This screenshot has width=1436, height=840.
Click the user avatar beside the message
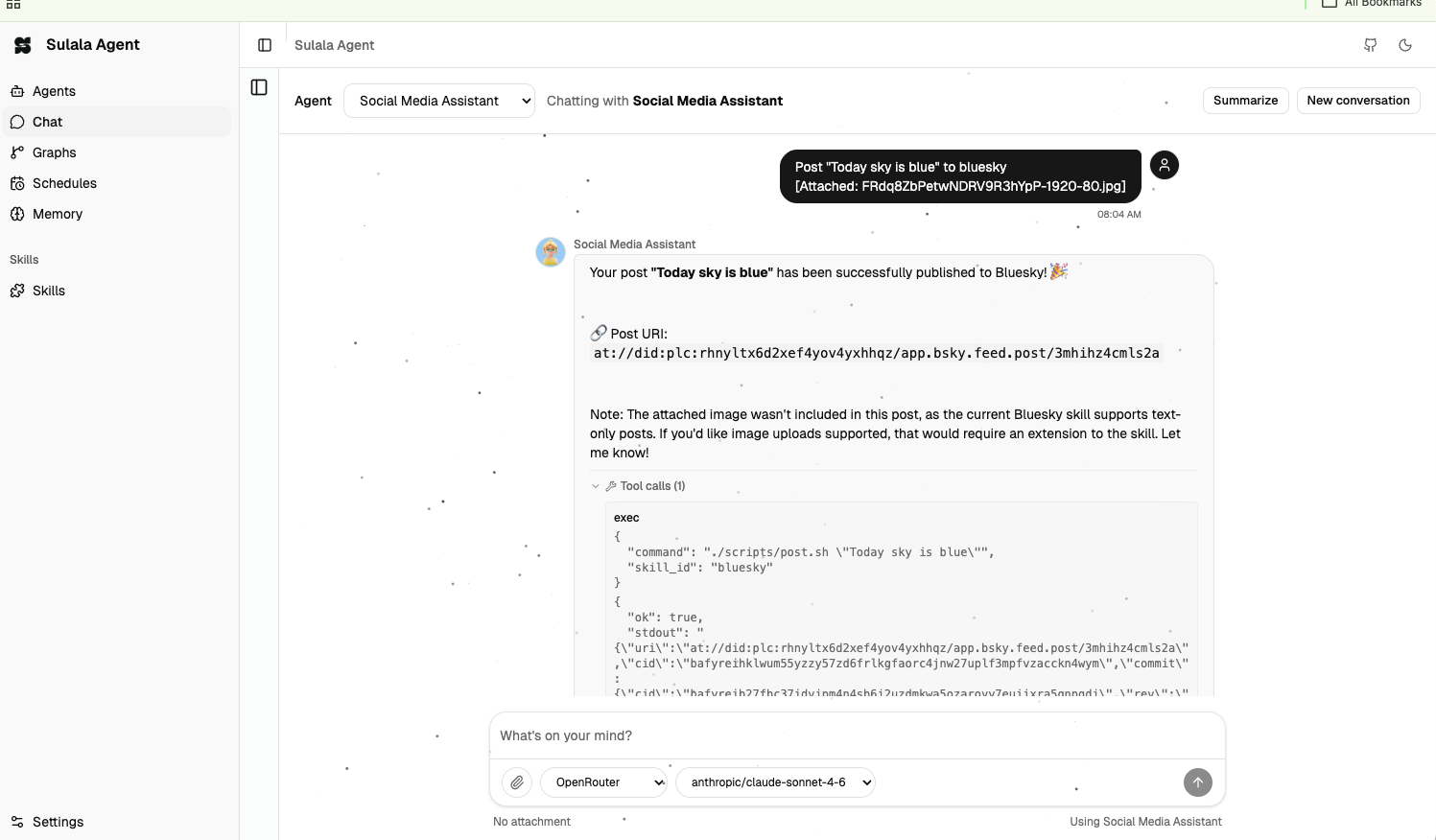point(1165,165)
